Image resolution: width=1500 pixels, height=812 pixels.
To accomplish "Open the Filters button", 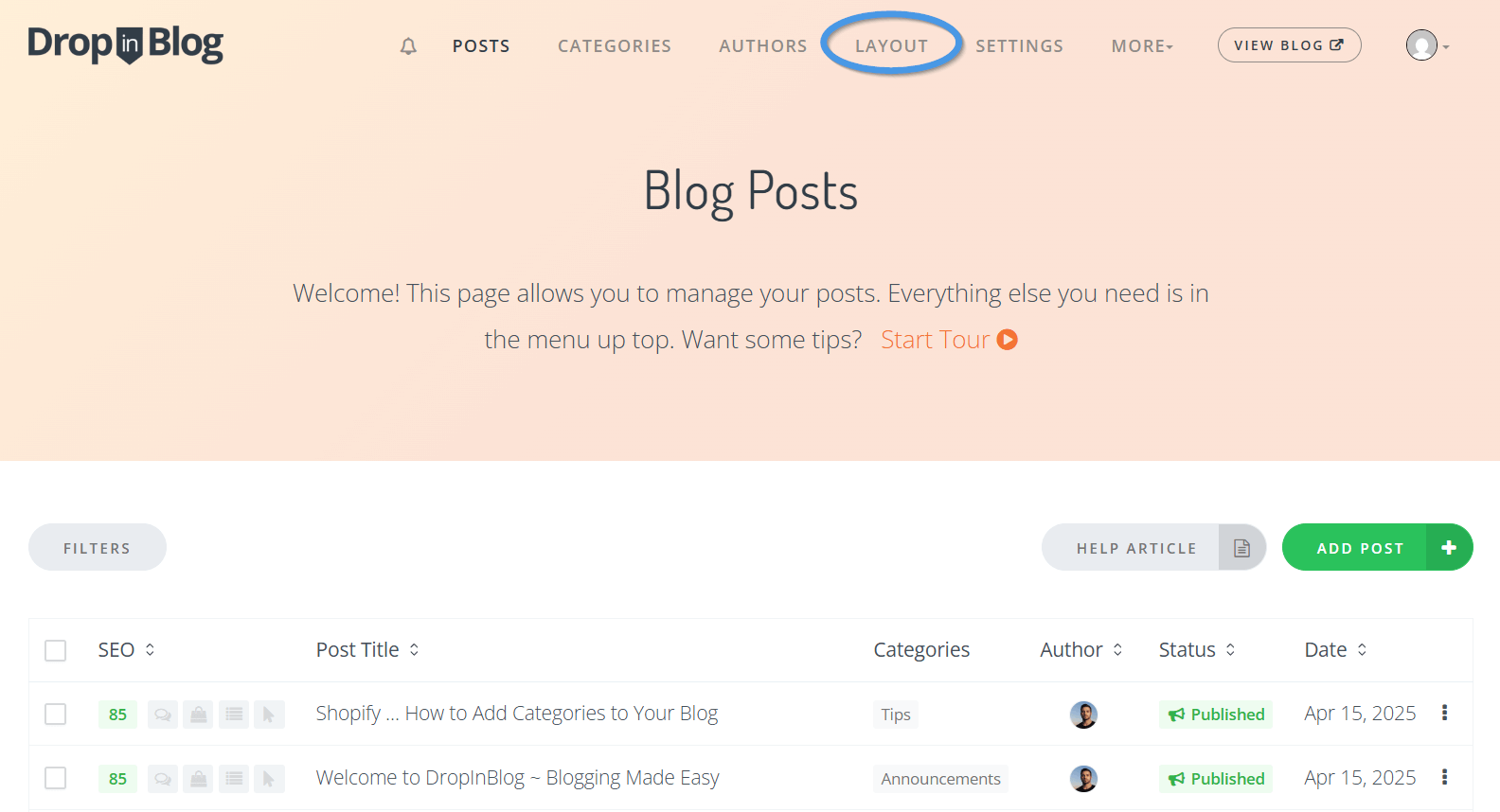I will click(98, 547).
